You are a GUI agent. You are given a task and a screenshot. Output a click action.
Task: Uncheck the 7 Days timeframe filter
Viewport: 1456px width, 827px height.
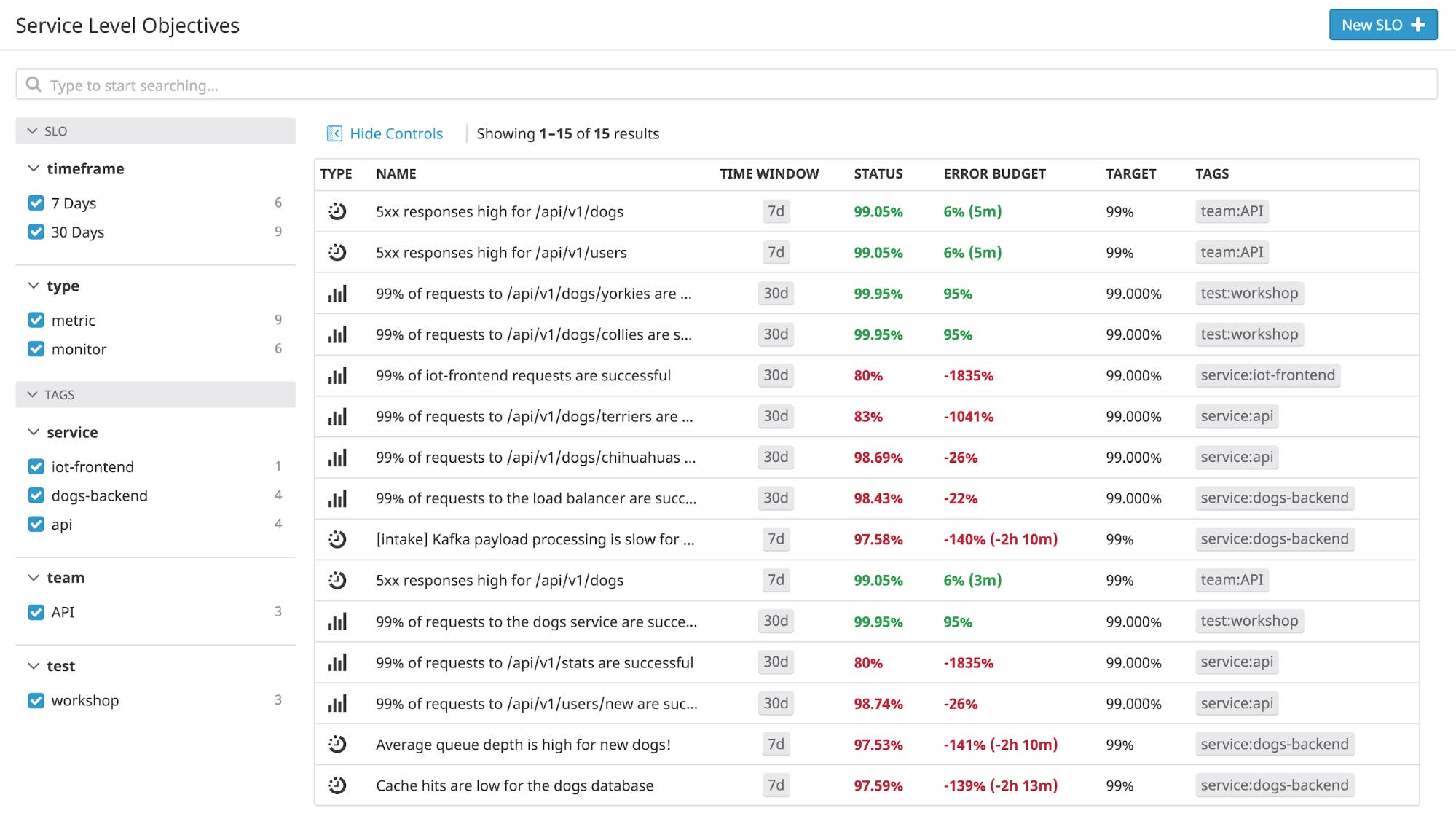pos(36,203)
